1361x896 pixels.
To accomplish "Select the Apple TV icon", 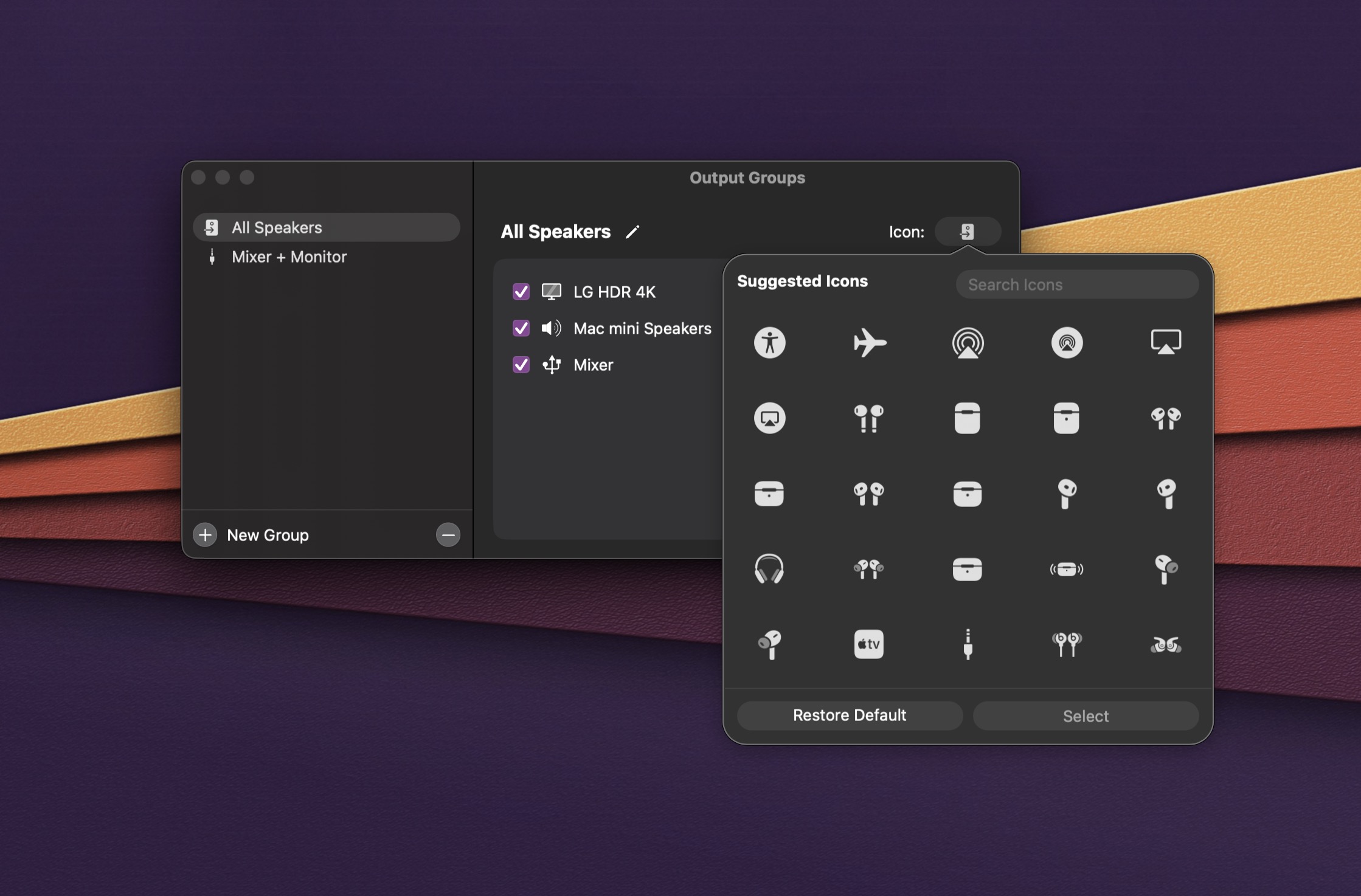I will (x=868, y=644).
